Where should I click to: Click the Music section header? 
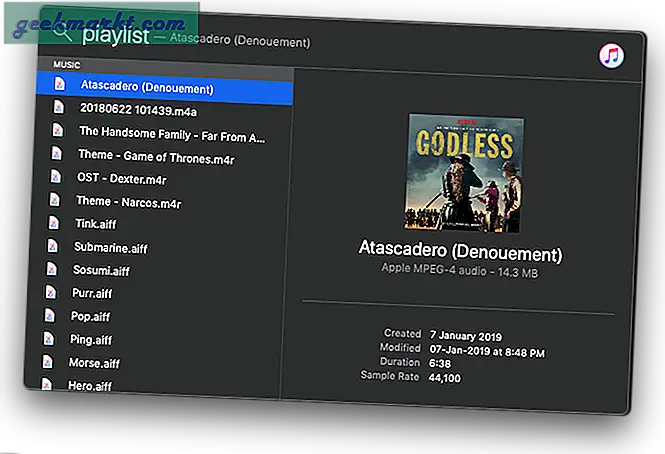click(68, 64)
